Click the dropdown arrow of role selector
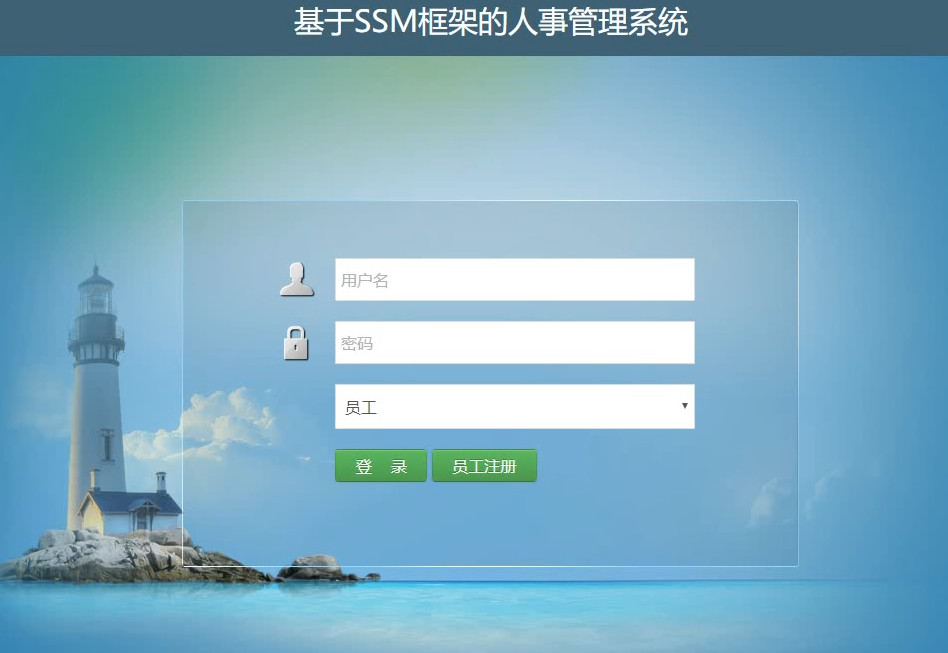 tap(684, 406)
